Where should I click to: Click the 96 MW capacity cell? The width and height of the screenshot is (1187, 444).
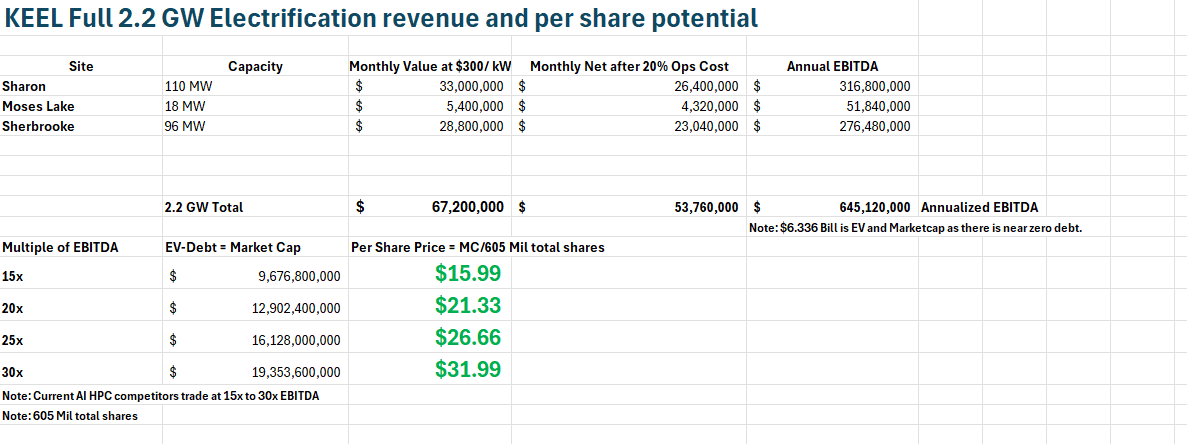pyautogui.click(x=255, y=126)
